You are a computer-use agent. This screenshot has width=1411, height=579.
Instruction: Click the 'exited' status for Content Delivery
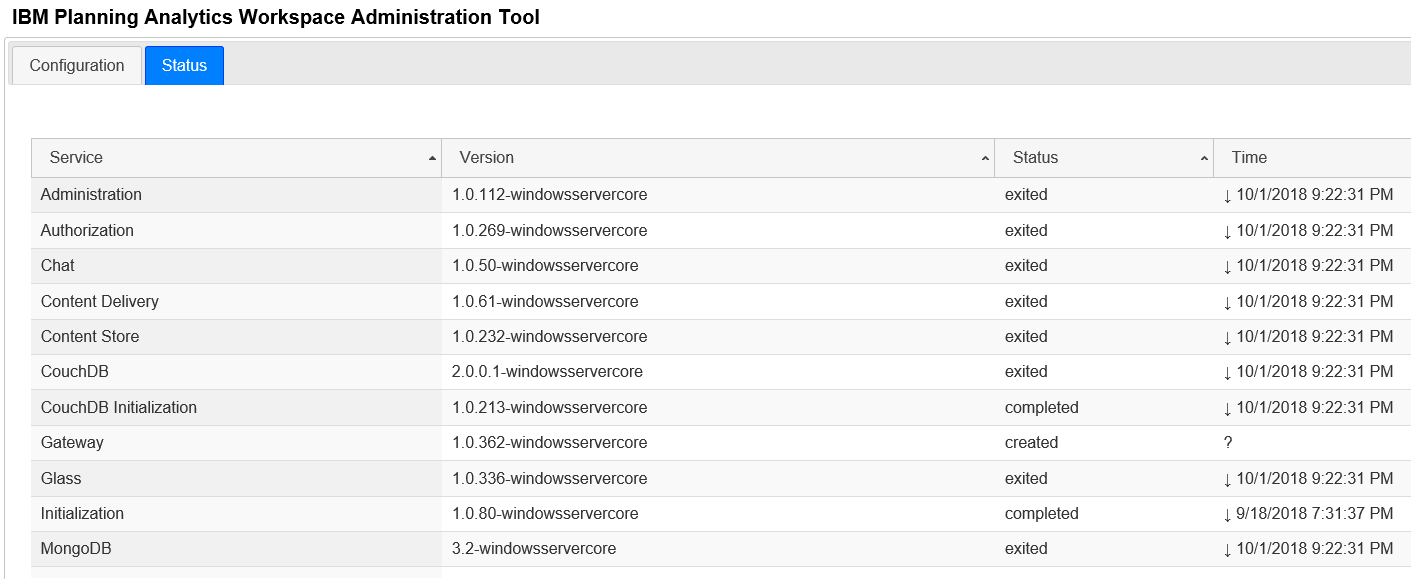tap(1026, 302)
